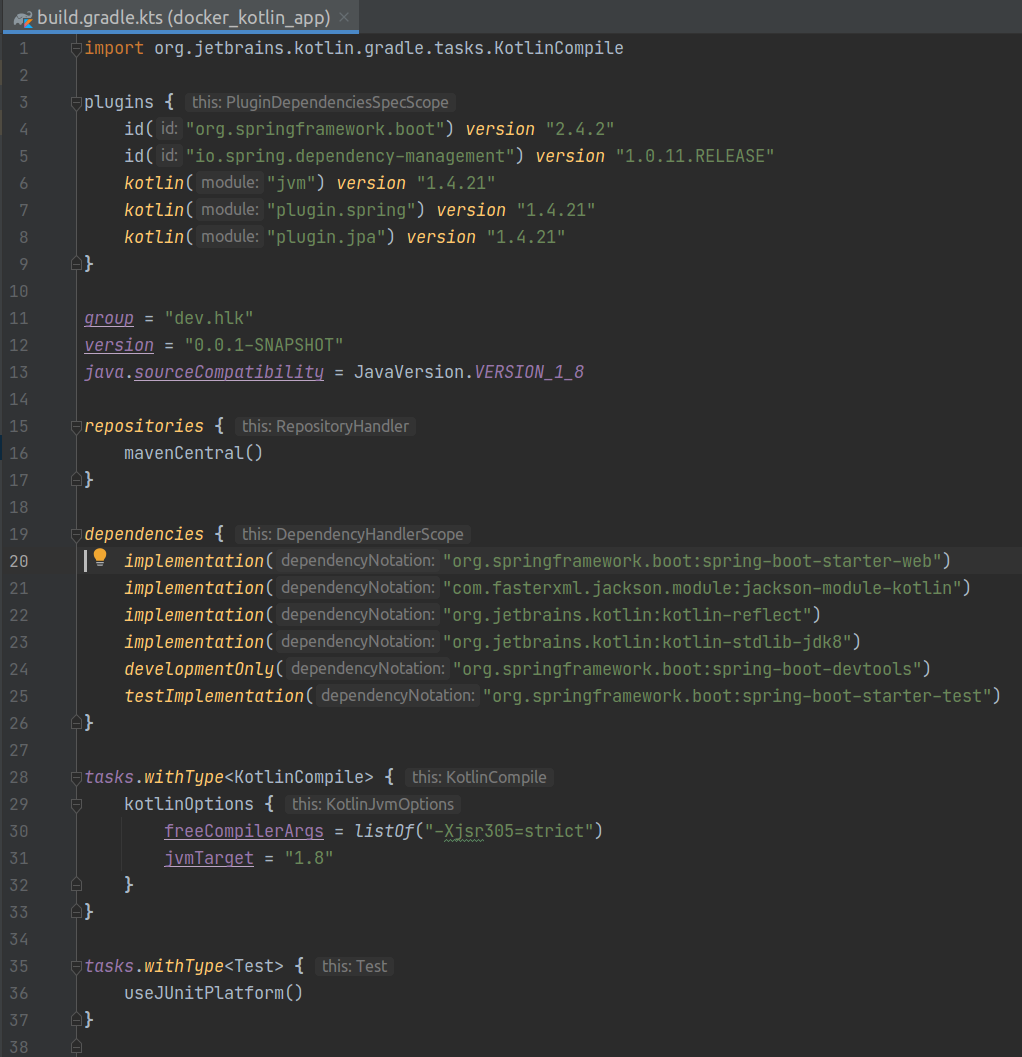Click the Gradle file icon in the tab
The width and height of the screenshot is (1022, 1057).
tap(22, 18)
